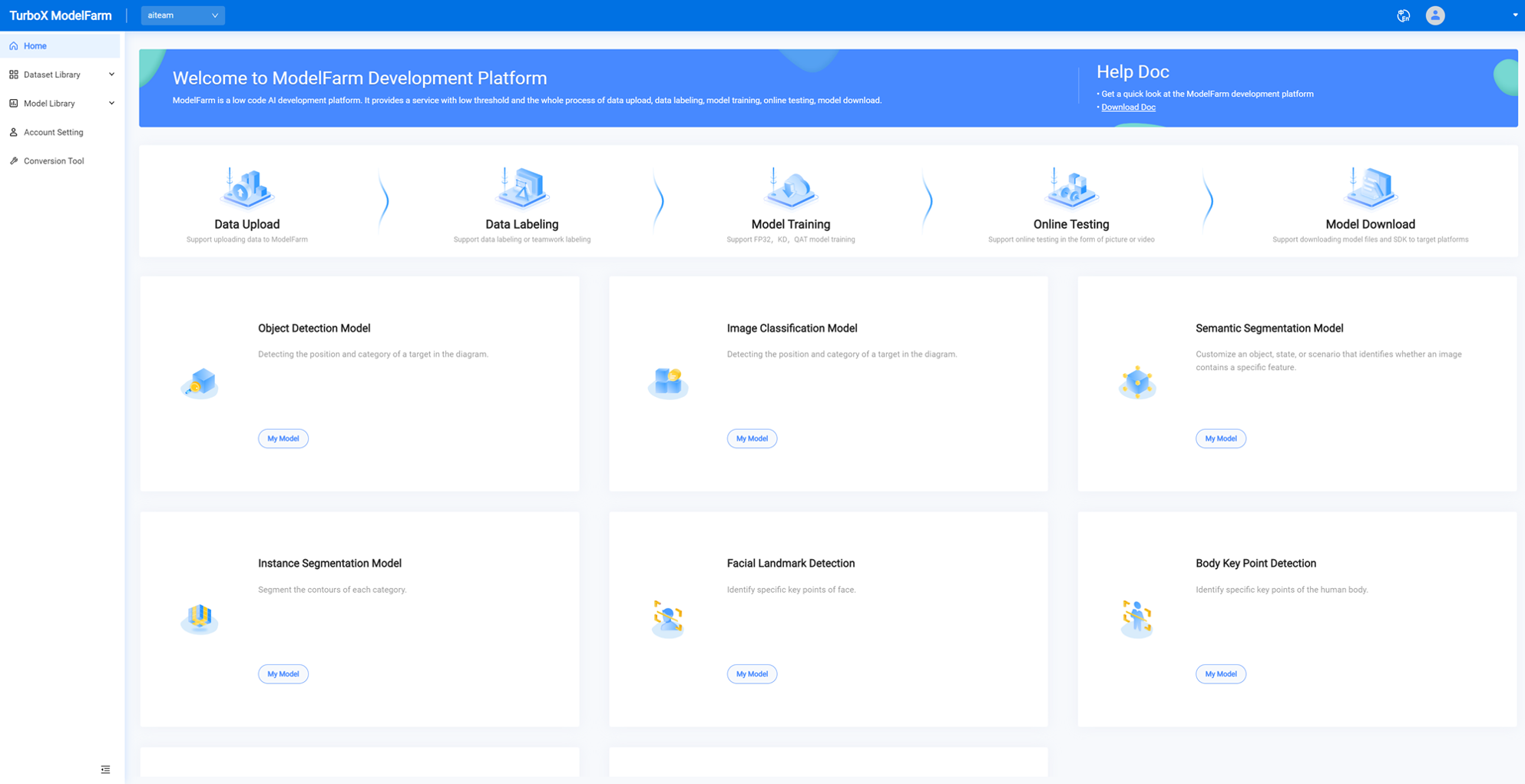
Task: Open My Model under Body Key Point Detection
Action: pyautogui.click(x=1221, y=674)
